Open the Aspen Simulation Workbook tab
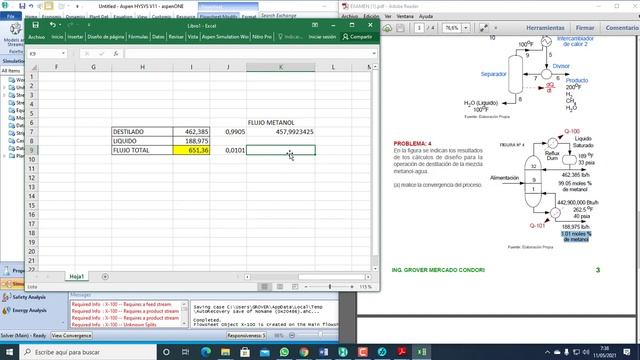 (225, 37)
